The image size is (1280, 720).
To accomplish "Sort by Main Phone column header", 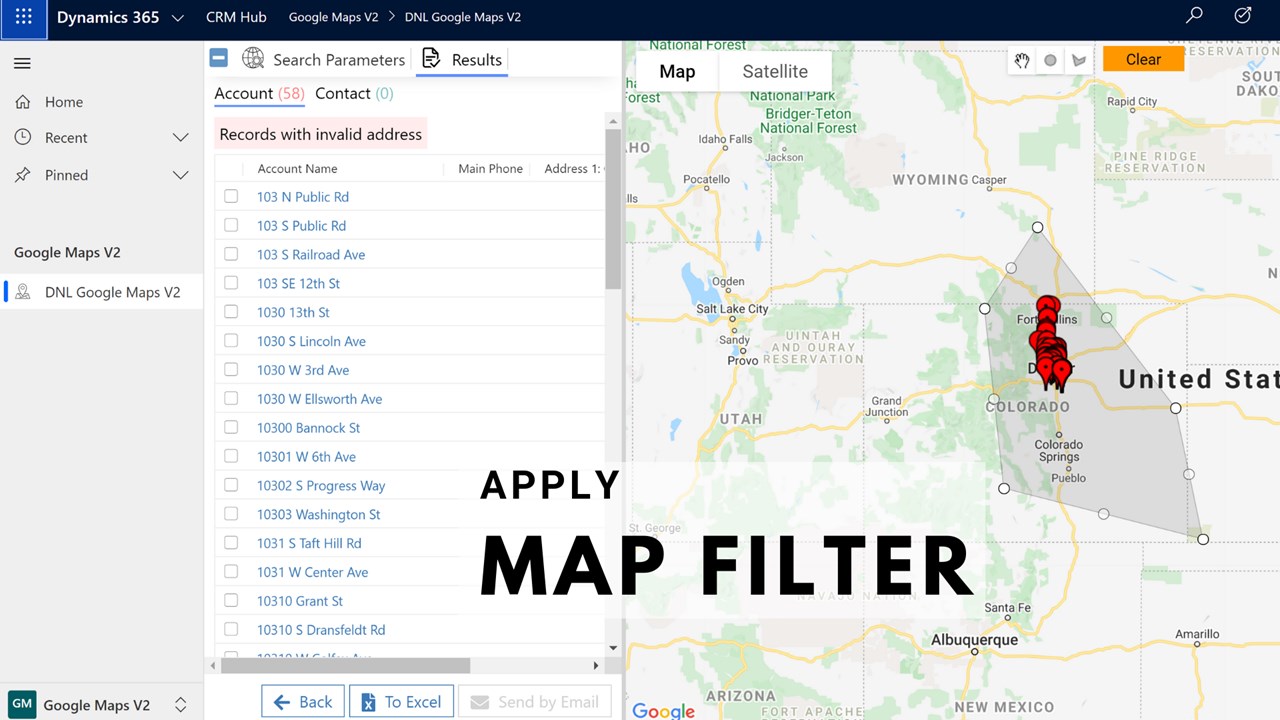I will coord(490,169).
